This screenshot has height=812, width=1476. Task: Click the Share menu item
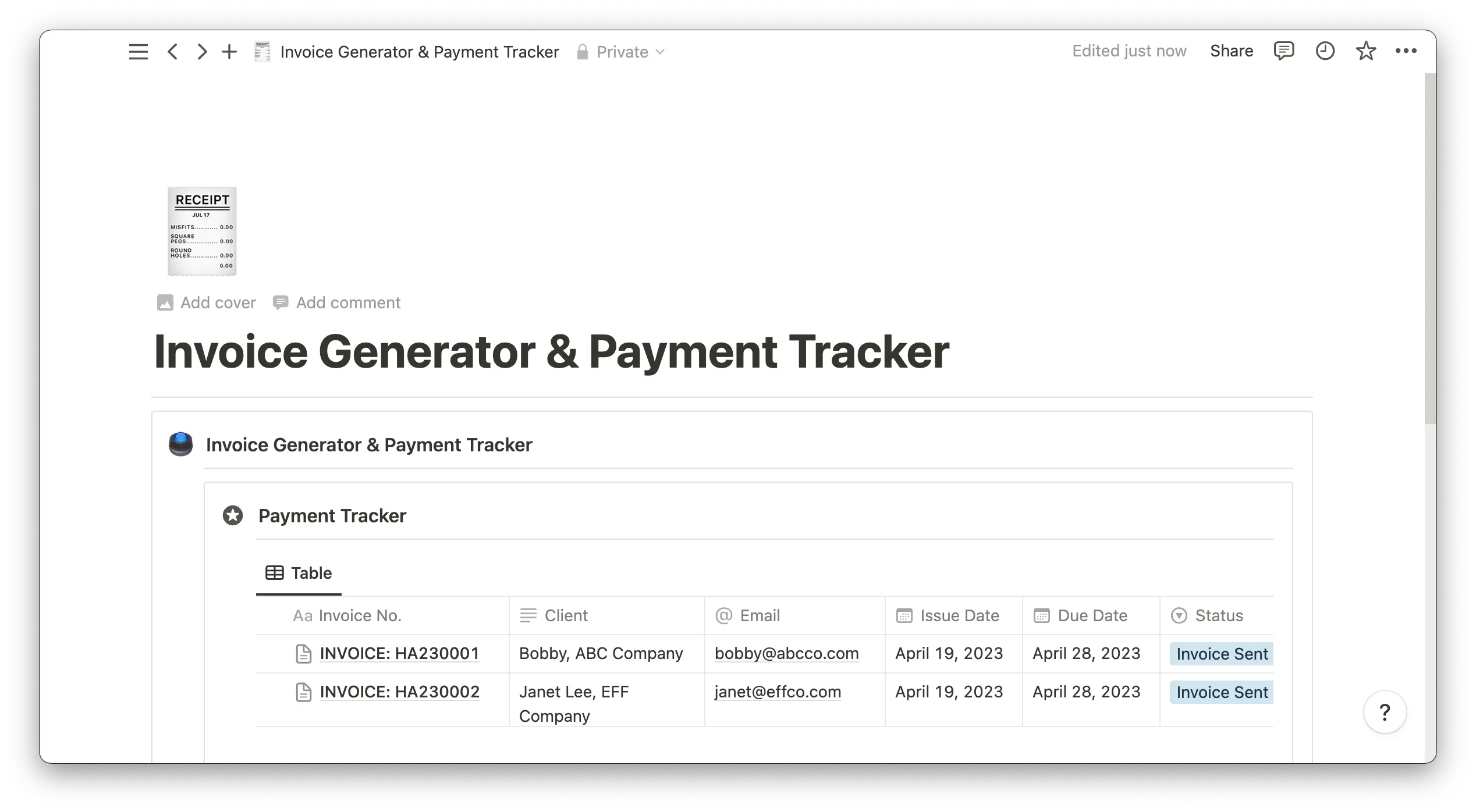[1232, 51]
